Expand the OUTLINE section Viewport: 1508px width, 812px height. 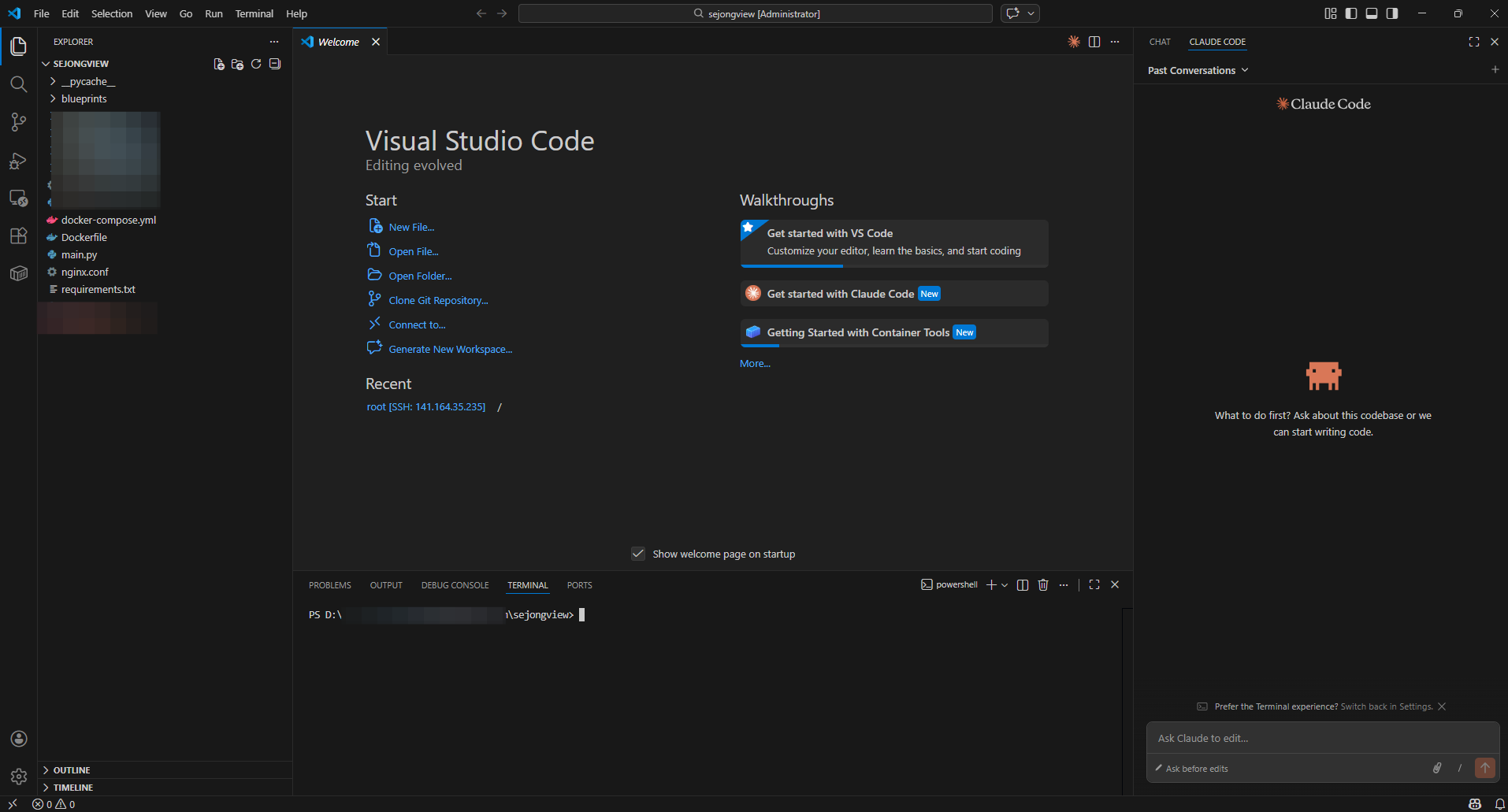[x=72, y=770]
